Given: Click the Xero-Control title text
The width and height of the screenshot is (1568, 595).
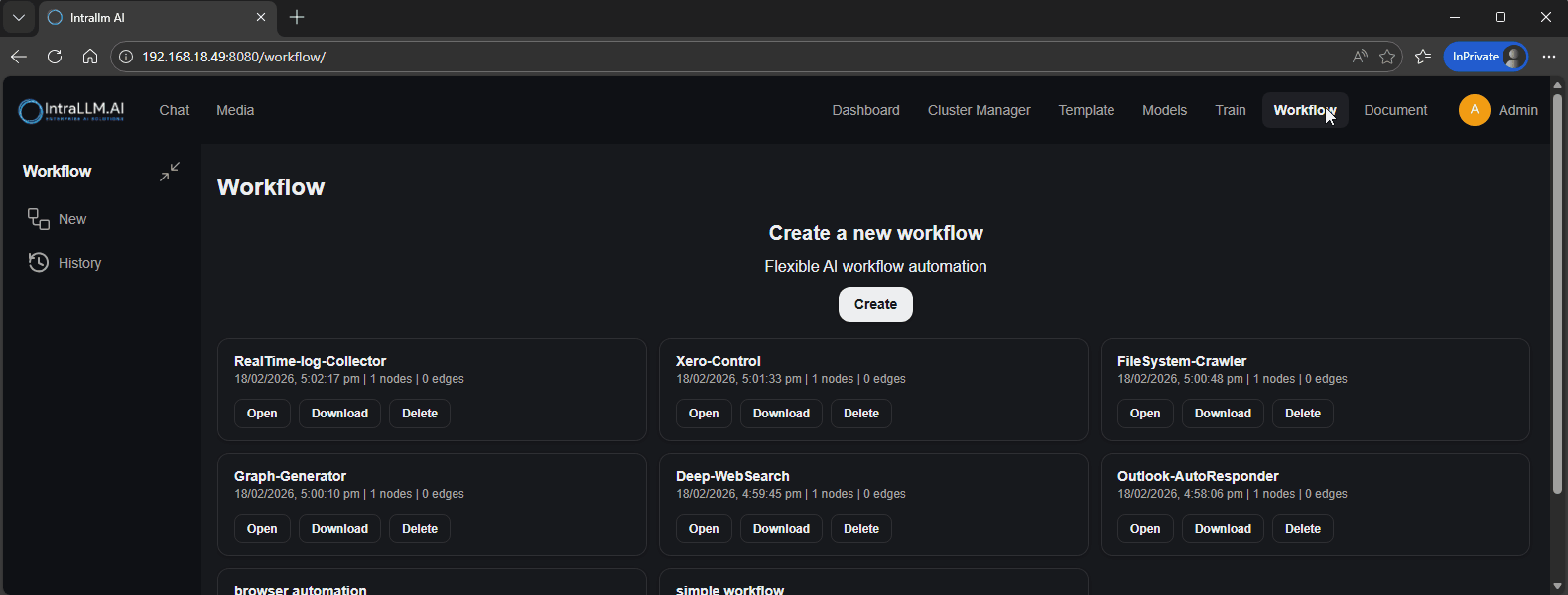Looking at the screenshot, I should [x=718, y=361].
